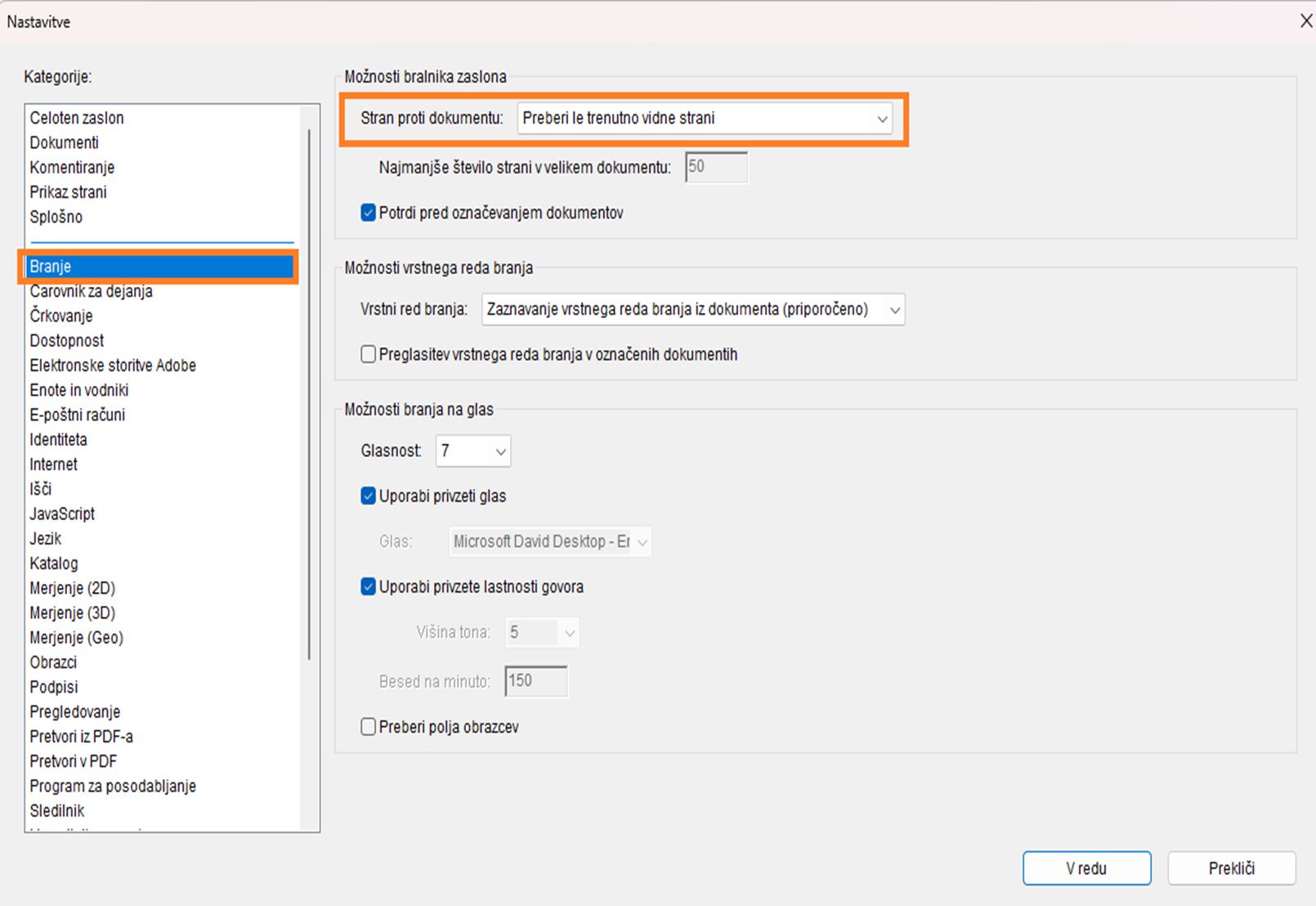Image resolution: width=1316 pixels, height=906 pixels.
Task: Select the Identiteta category
Action: coord(58,439)
